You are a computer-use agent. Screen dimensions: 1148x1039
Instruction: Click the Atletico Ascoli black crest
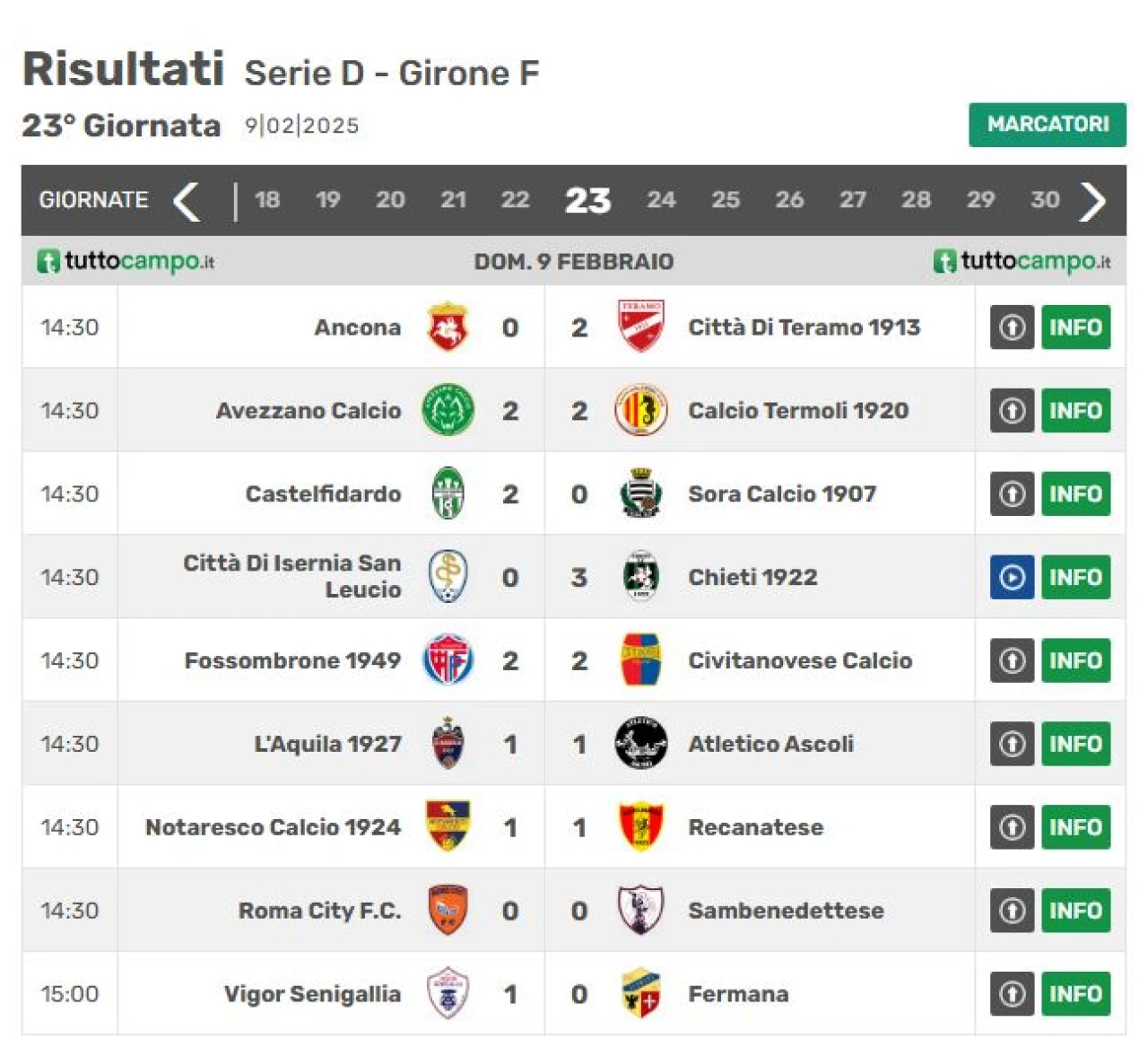[640, 743]
